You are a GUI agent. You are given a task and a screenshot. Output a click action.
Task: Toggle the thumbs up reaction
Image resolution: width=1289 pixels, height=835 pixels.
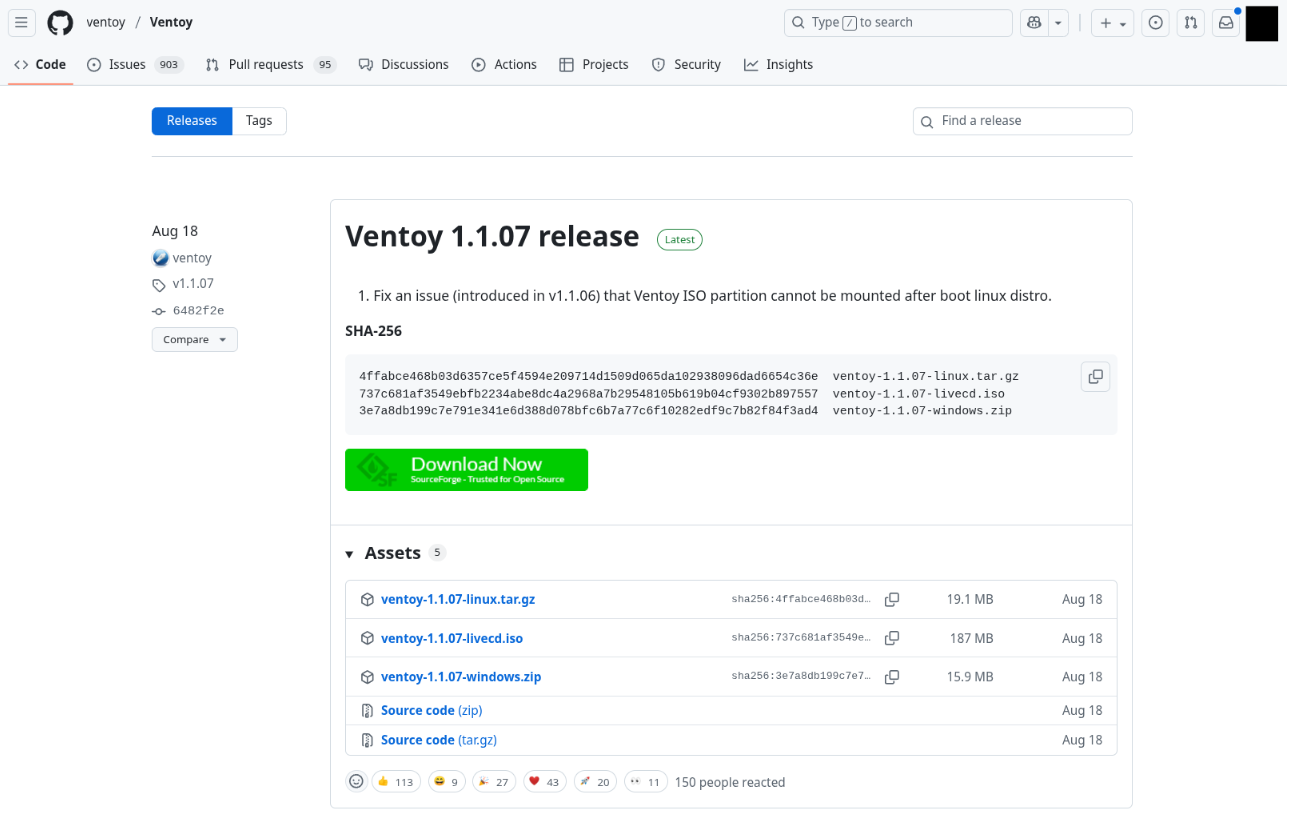(395, 782)
